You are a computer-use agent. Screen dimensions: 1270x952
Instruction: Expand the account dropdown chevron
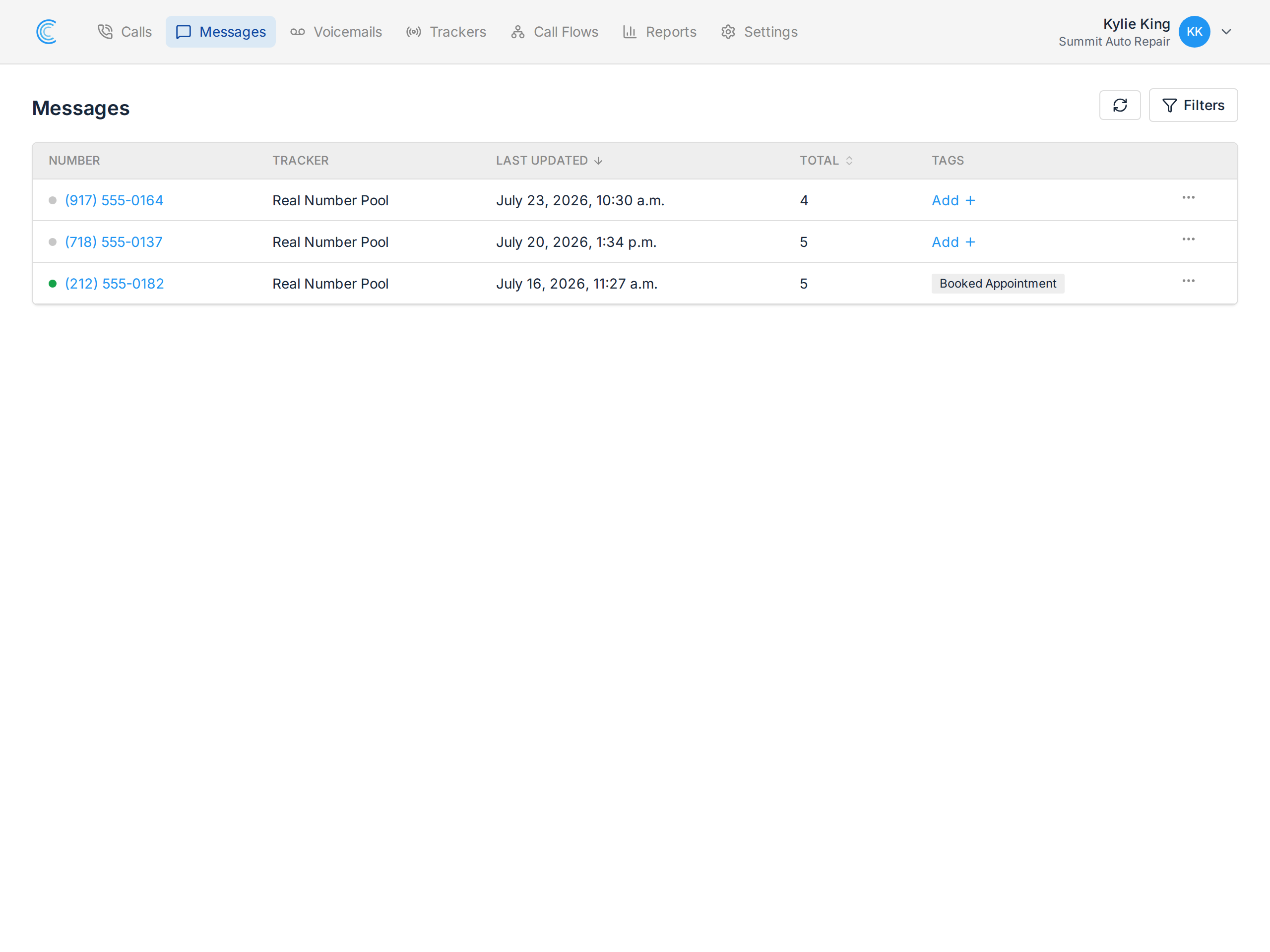coord(1226,32)
